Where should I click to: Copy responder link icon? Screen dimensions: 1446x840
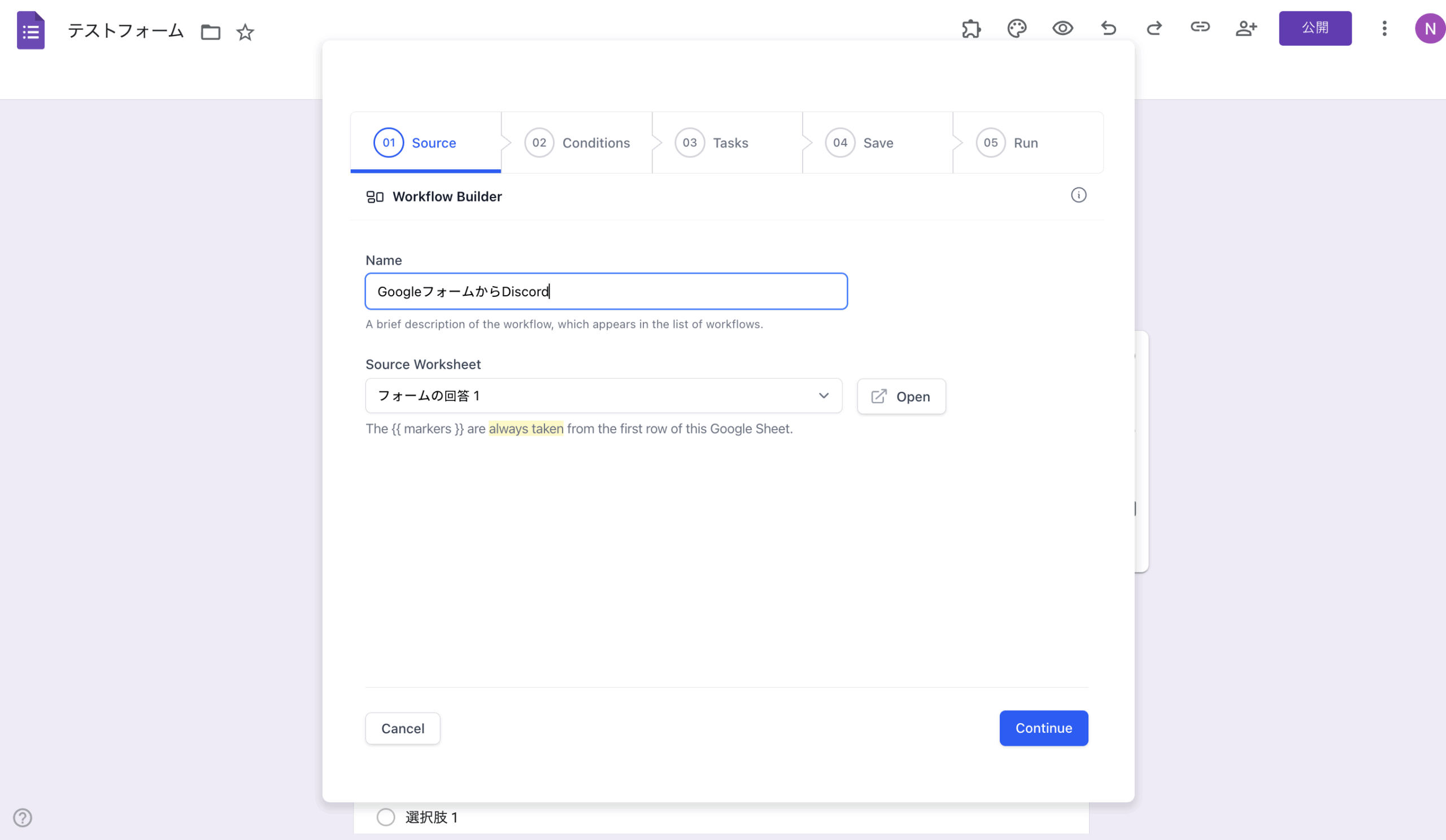(1200, 27)
